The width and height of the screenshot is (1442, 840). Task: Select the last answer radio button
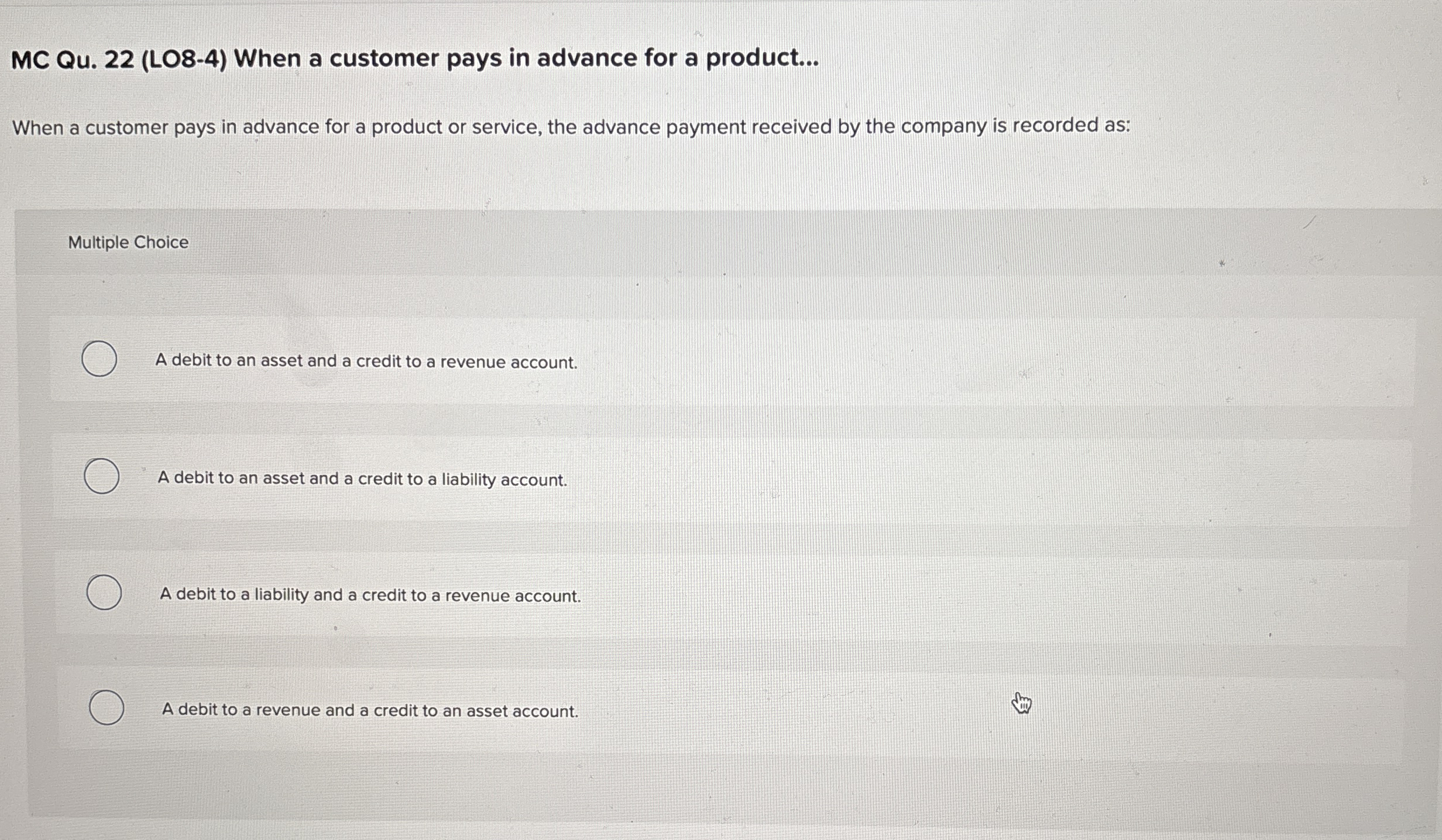(108, 708)
